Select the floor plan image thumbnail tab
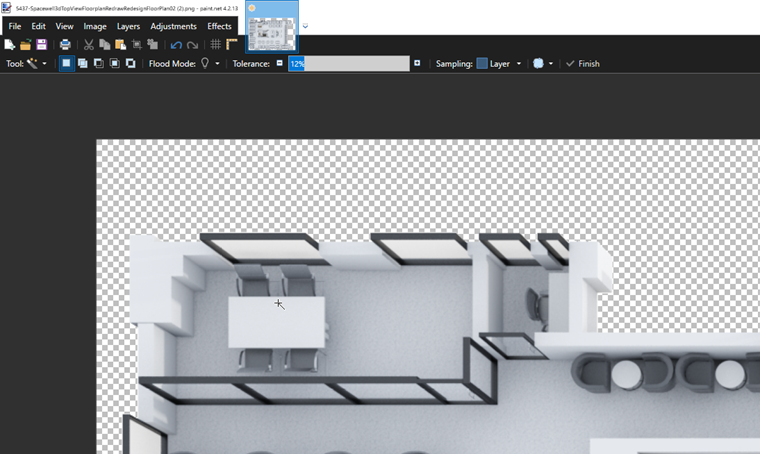 (x=272, y=27)
